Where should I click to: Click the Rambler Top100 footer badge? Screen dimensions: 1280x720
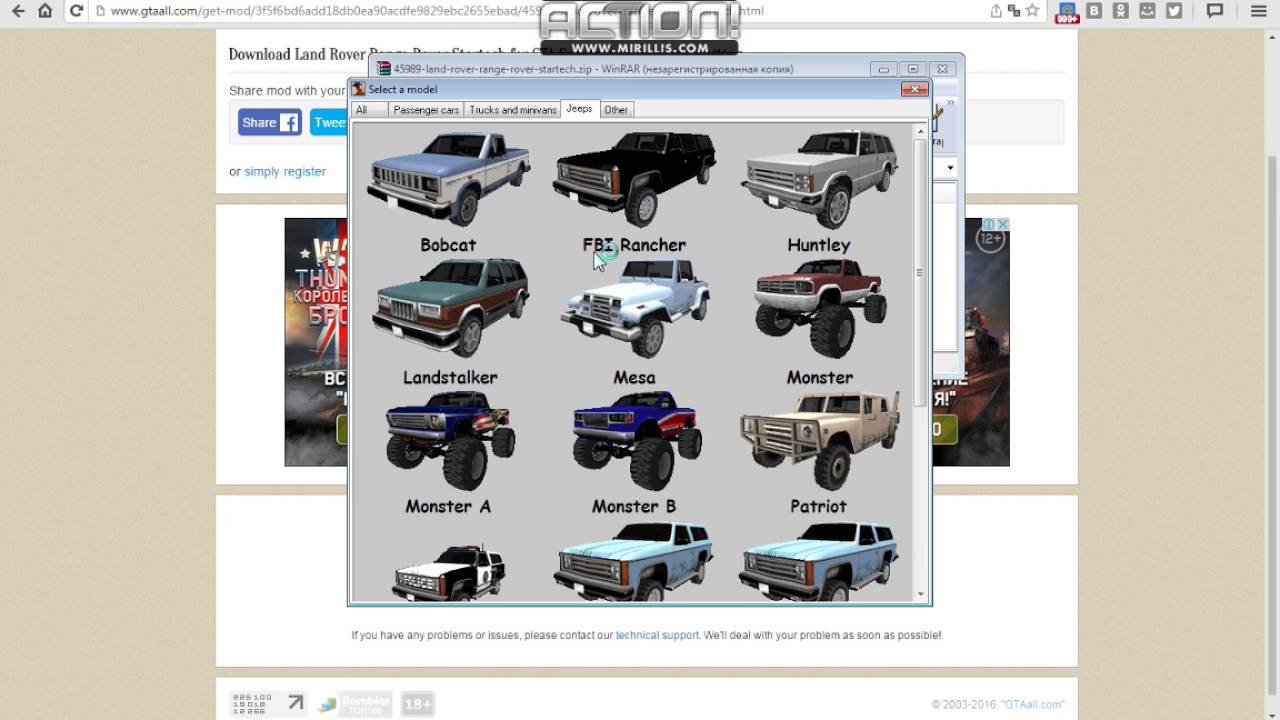click(354, 704)
